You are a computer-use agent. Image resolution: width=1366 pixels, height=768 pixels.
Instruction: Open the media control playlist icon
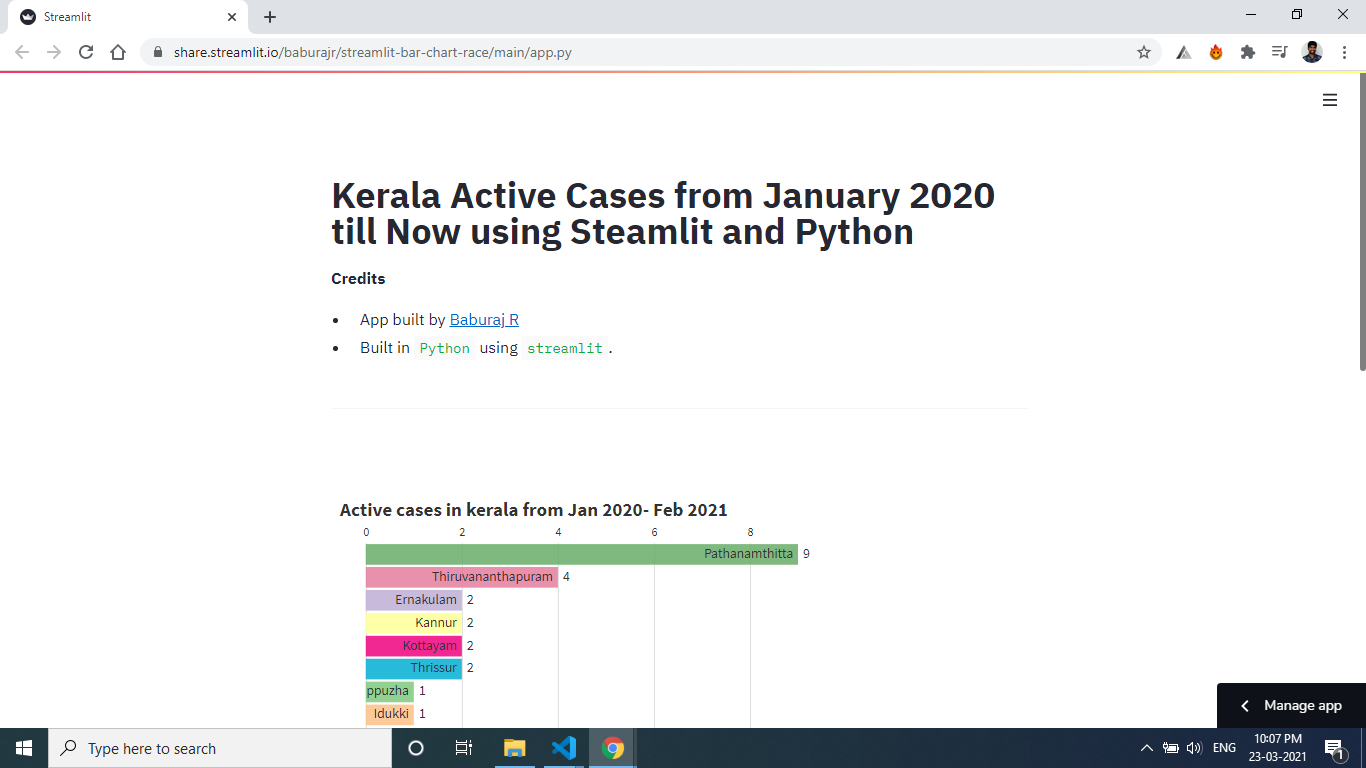point(1279,52)
